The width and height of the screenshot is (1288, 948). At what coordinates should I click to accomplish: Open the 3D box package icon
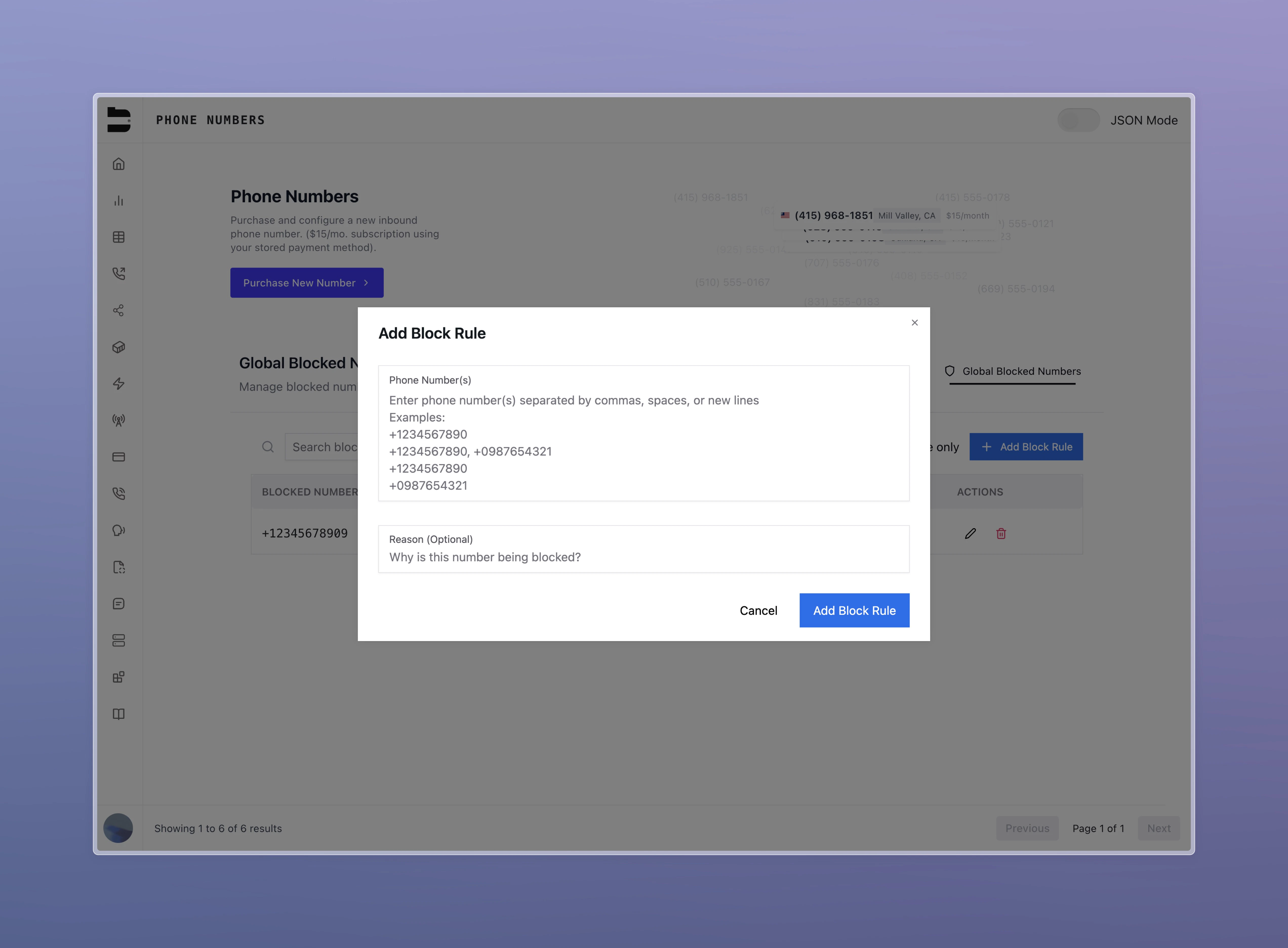tap(119, 347)
